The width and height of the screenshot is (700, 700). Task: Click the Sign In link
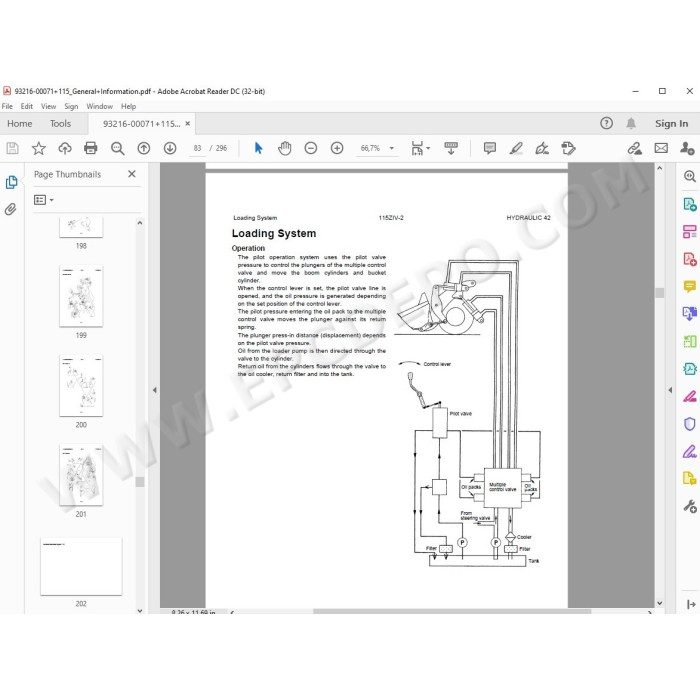[671, 124]
